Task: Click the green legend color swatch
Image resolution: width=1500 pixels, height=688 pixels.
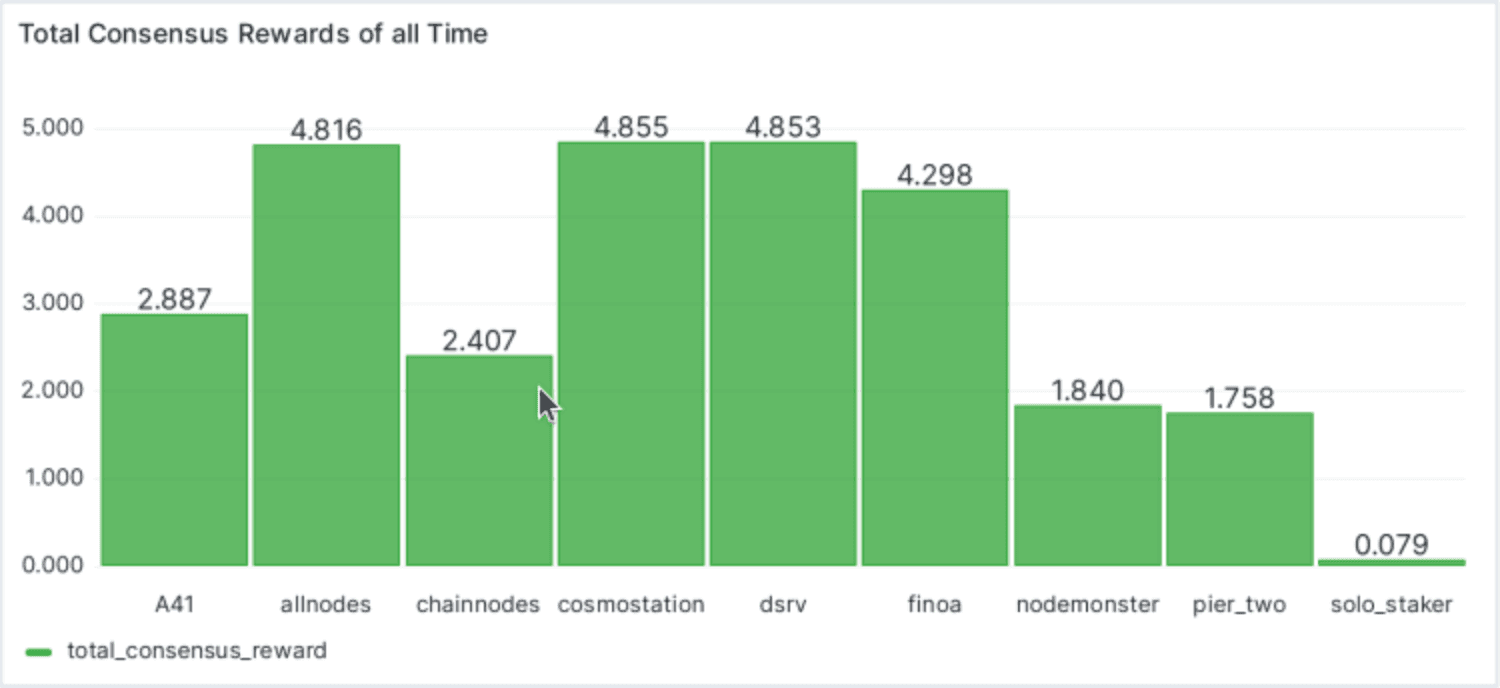Action: [x=38, y=652]
